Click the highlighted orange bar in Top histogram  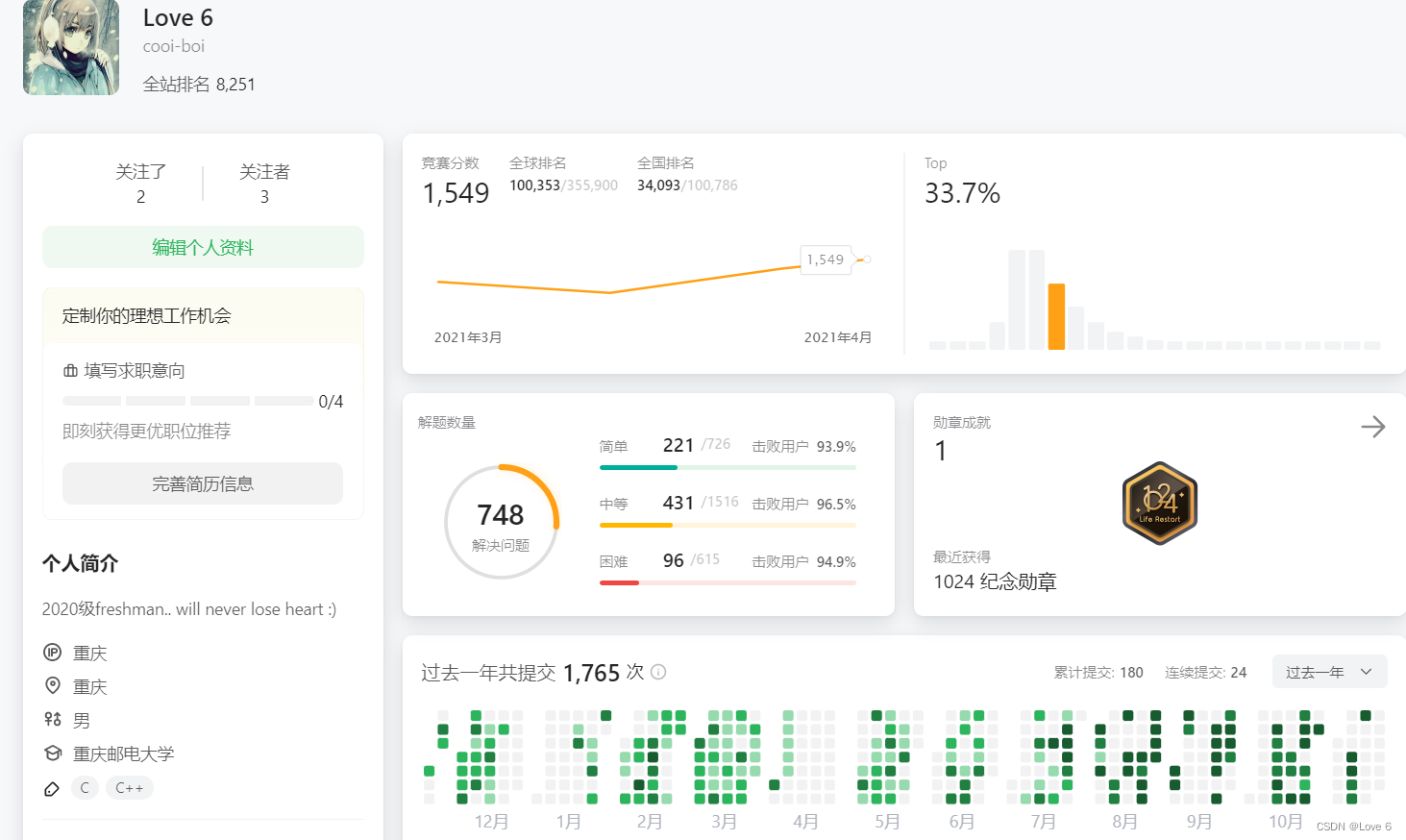[x=1056, y=316]
